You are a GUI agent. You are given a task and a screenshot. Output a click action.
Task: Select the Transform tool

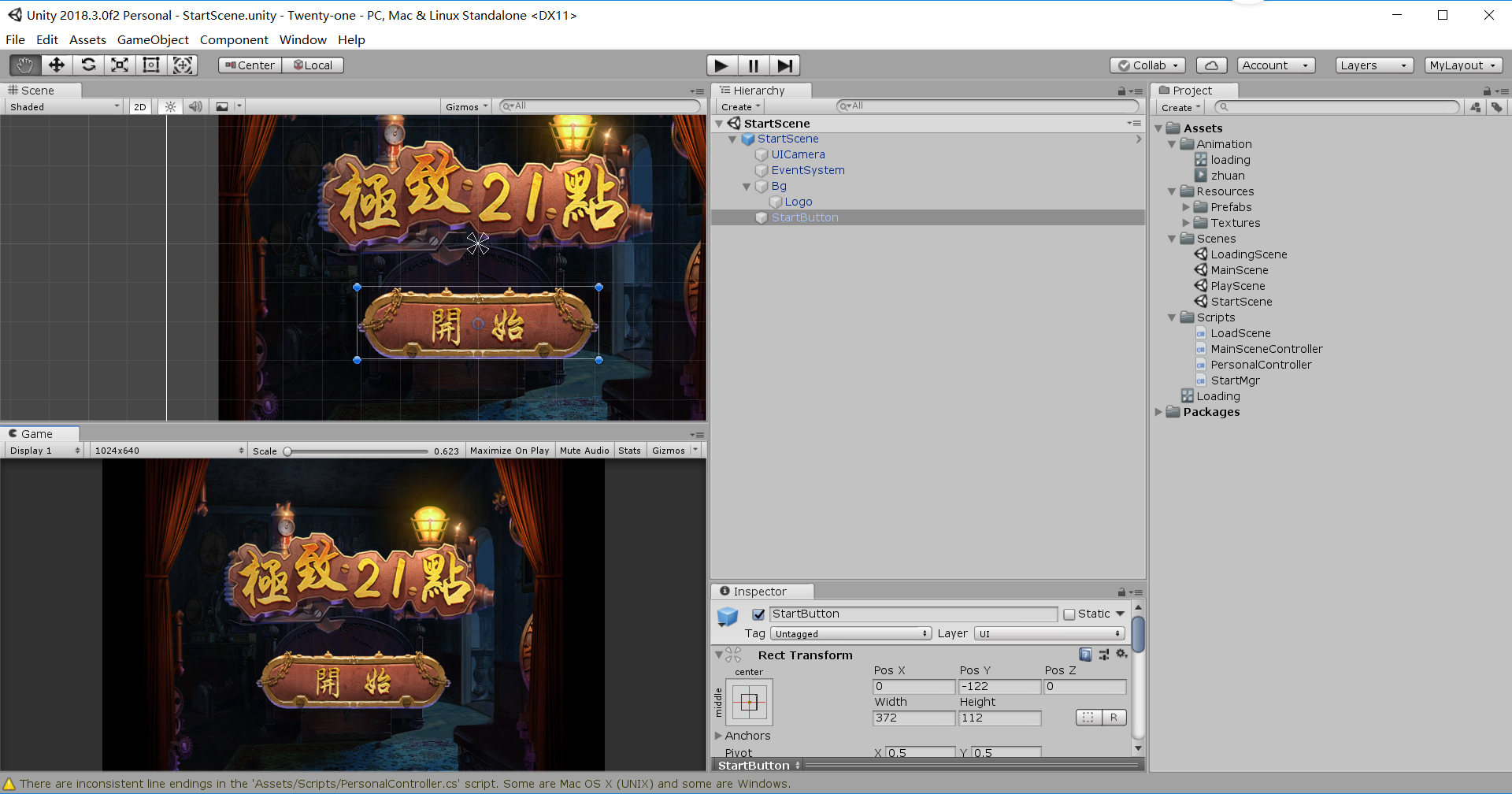(183, 65)
